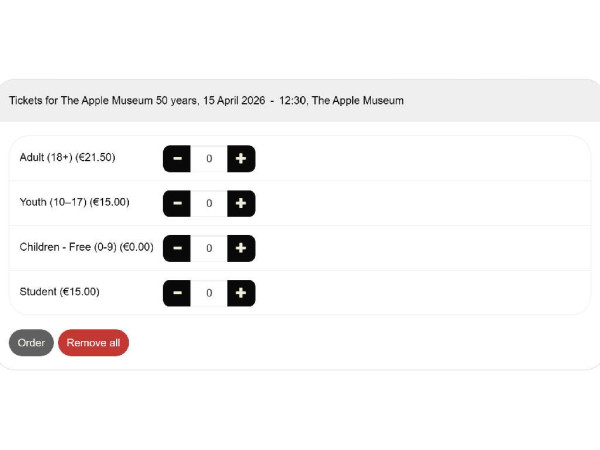Click the Youth ticket quantity field
Image resolution: width=600 pixels, height=450 pixels.
[x=209, y=203]
